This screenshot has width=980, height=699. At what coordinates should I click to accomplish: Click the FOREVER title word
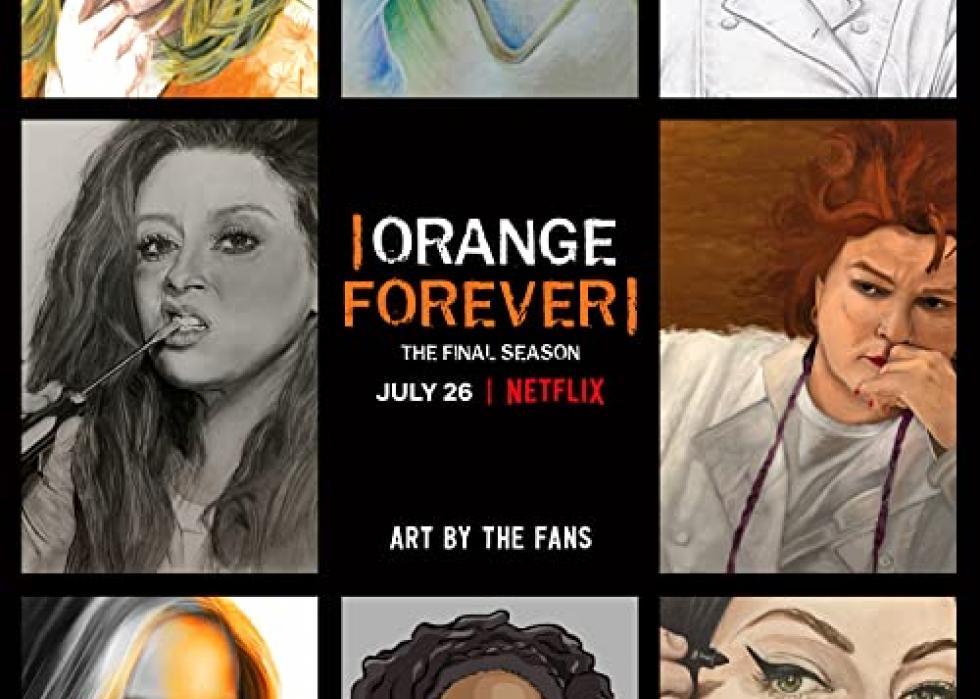point(480,304)
